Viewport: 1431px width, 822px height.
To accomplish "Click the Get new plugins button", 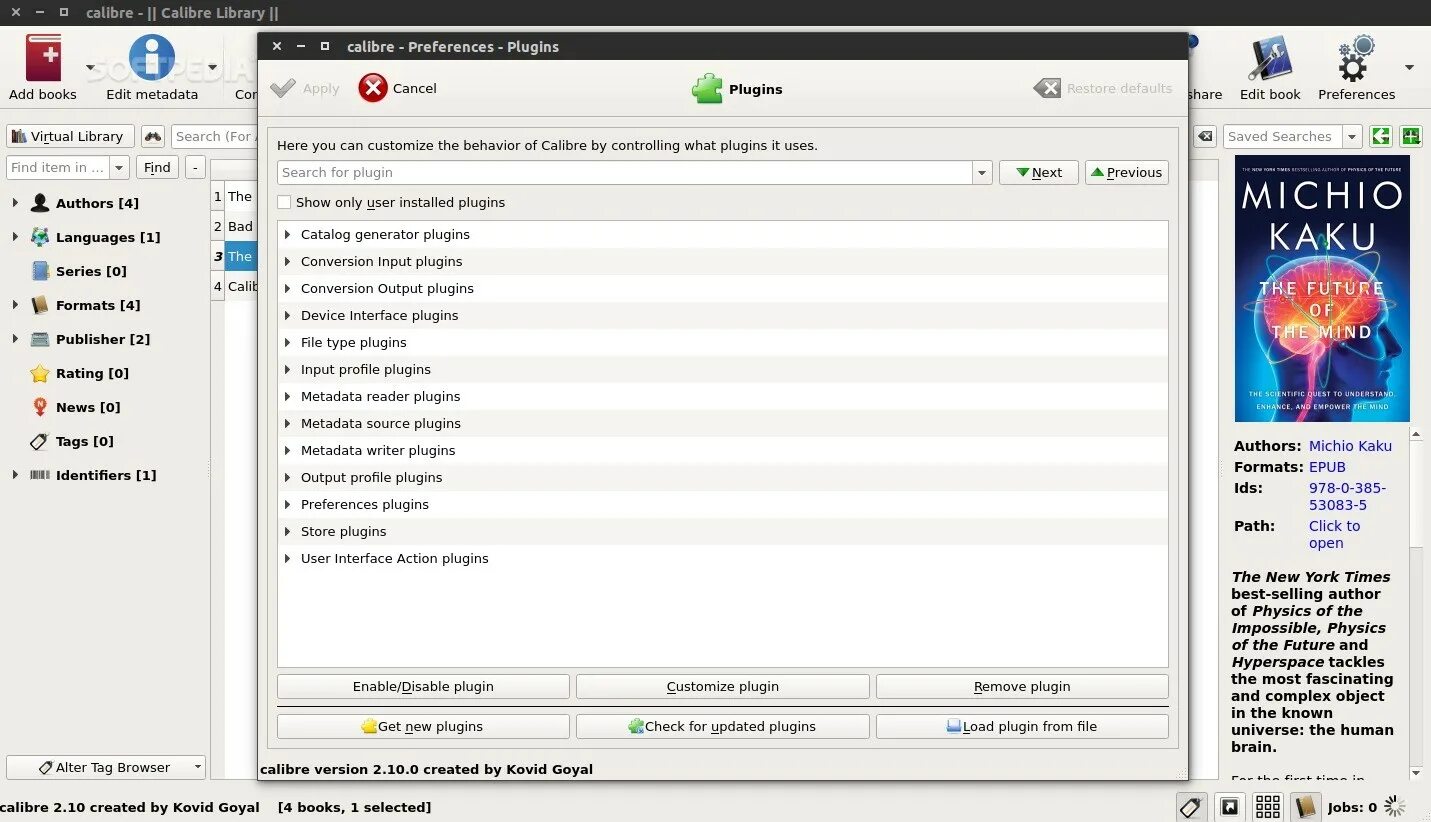I will (422, 726).
